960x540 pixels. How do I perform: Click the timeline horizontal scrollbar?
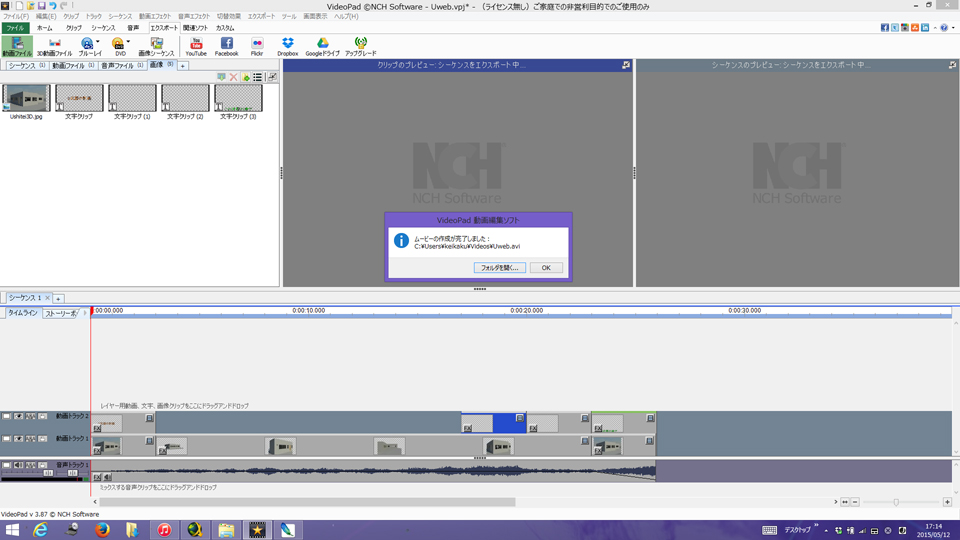pyautogui.click(x=307, y=502)
